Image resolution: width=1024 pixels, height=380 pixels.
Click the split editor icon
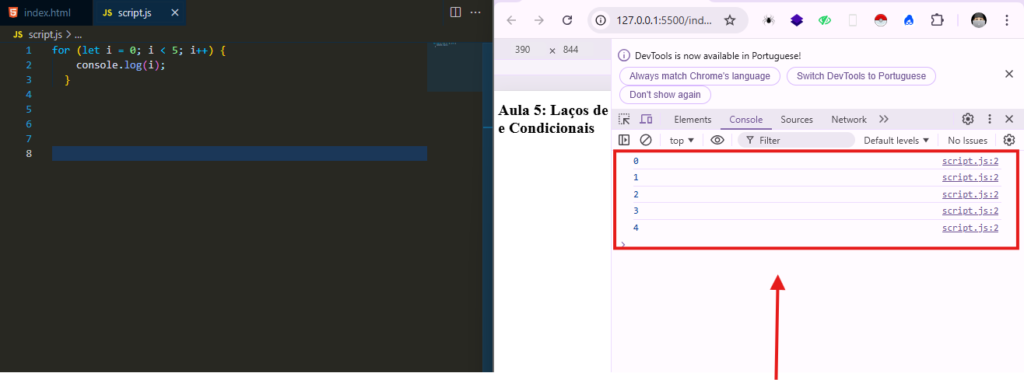coord(456,12)
